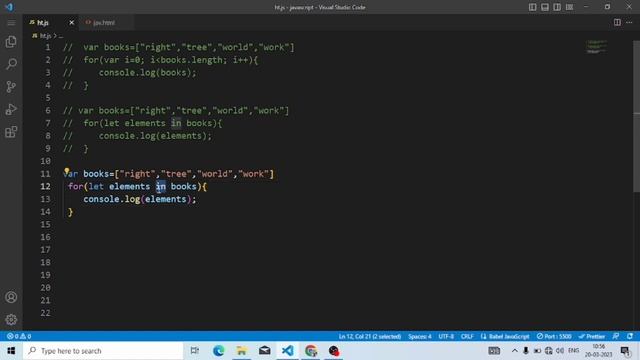Open File Explorer from taskbar
Screen dimensions: 640x360
tap(241, 351)
